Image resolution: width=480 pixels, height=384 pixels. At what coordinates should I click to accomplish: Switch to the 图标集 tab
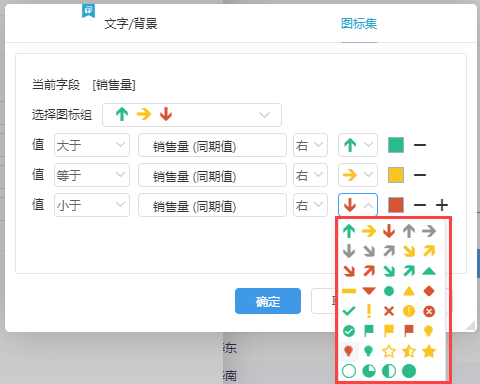[359, 24]
